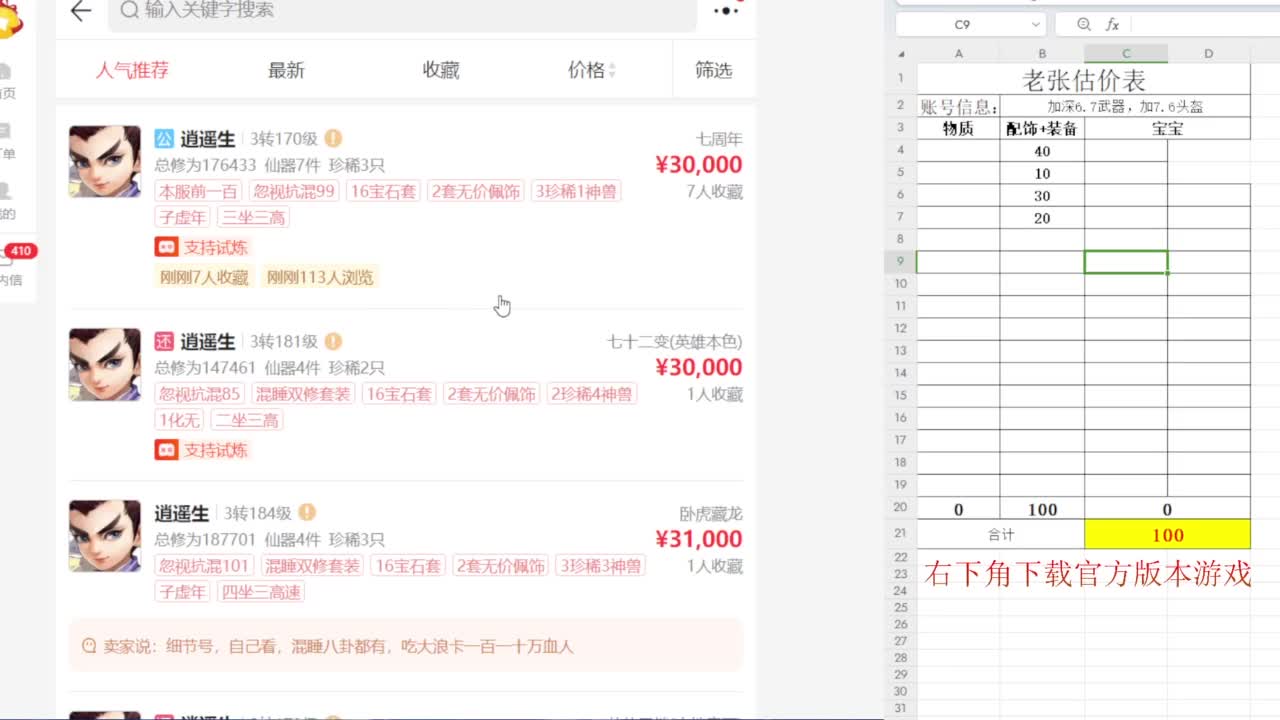Click the 刚刚113人浏览 label

coord(320,277)
